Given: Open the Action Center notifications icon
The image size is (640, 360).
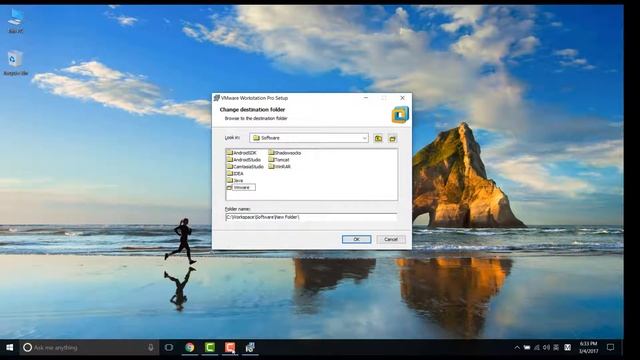Looking at the screenshot, I should coord(610,347).
